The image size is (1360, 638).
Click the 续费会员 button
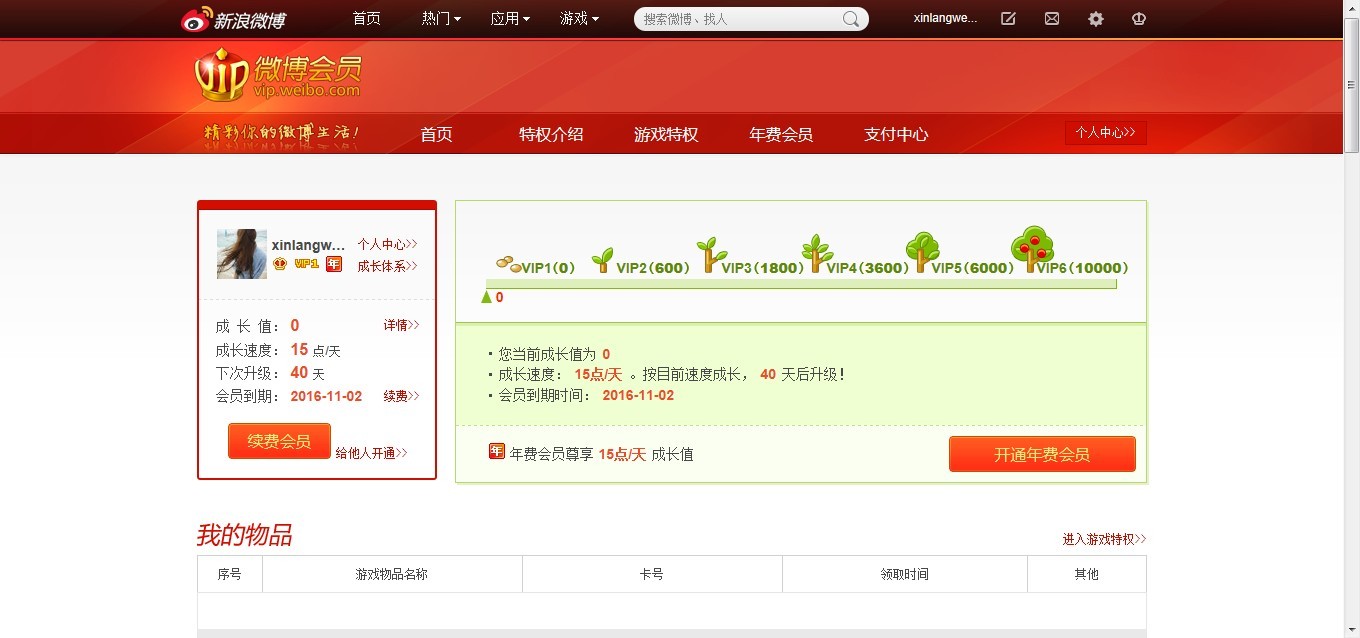click(279, 441)
